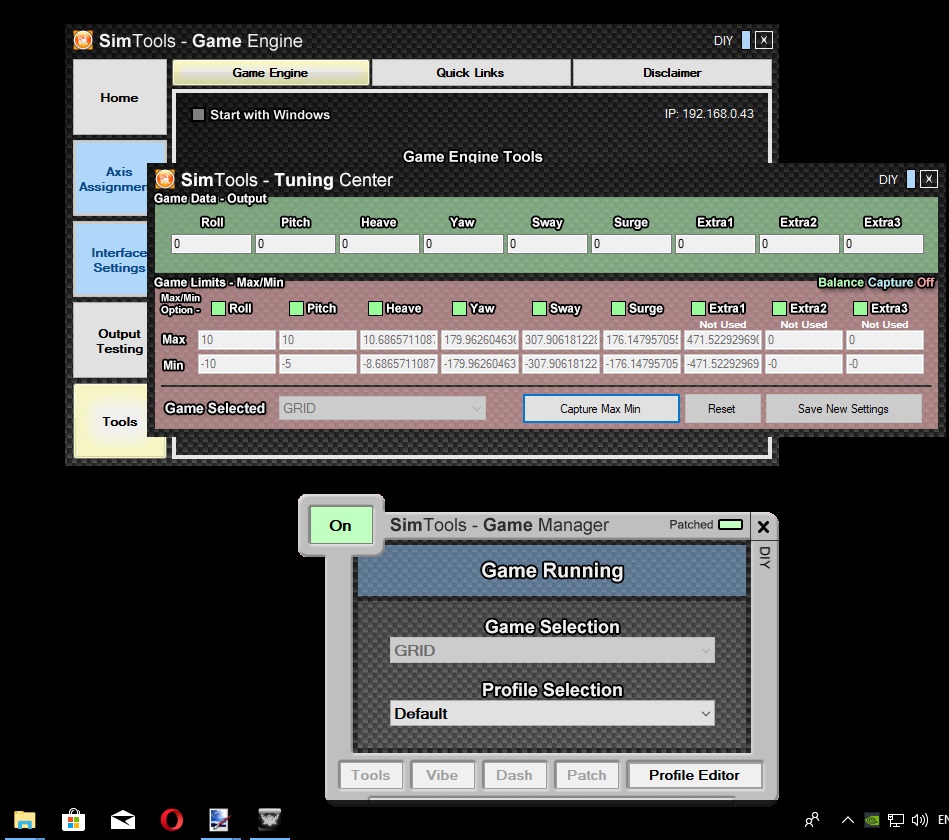Open File Explorer from the taskbar

[x=25, y=820]
